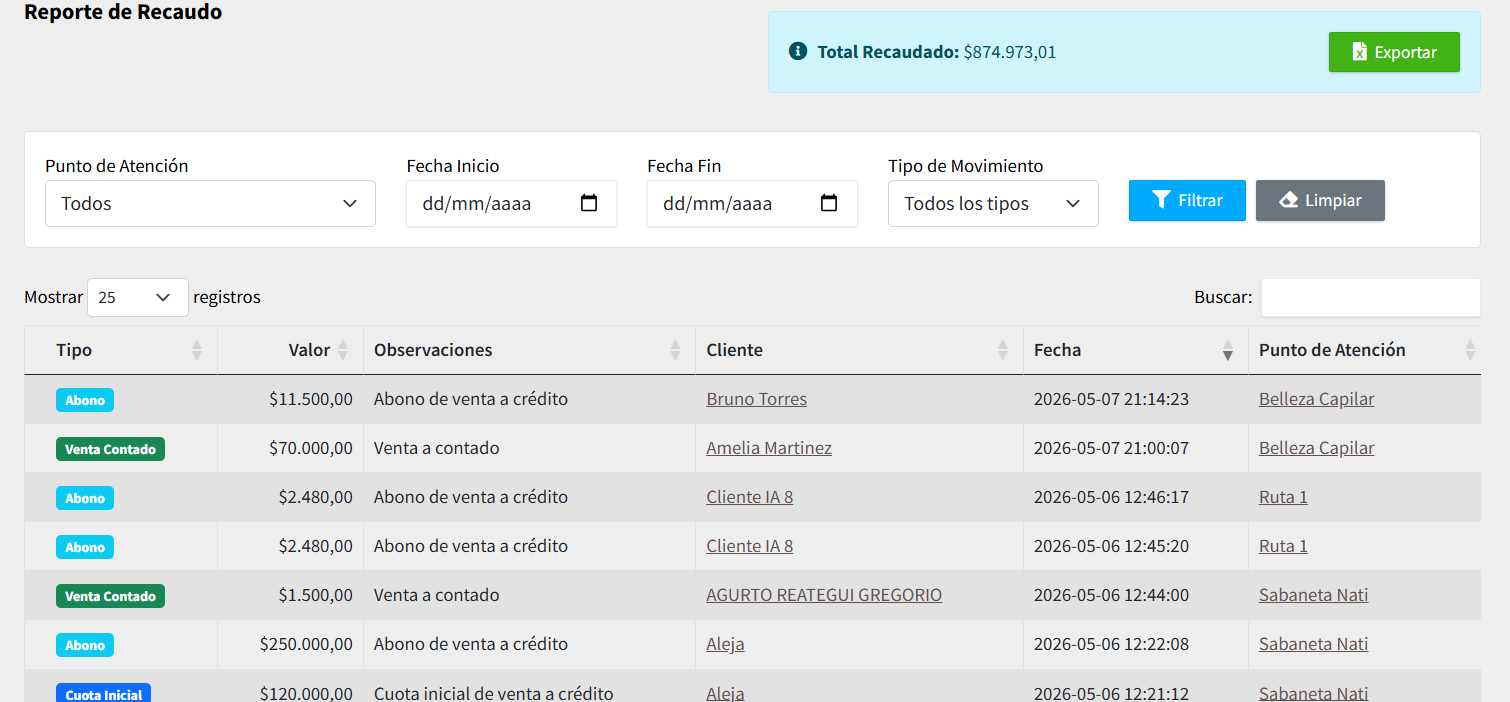Open Ruta 1 link in 12:46:17 row
Viewport: 1510px width, 702px height.
pos(1283,497)
